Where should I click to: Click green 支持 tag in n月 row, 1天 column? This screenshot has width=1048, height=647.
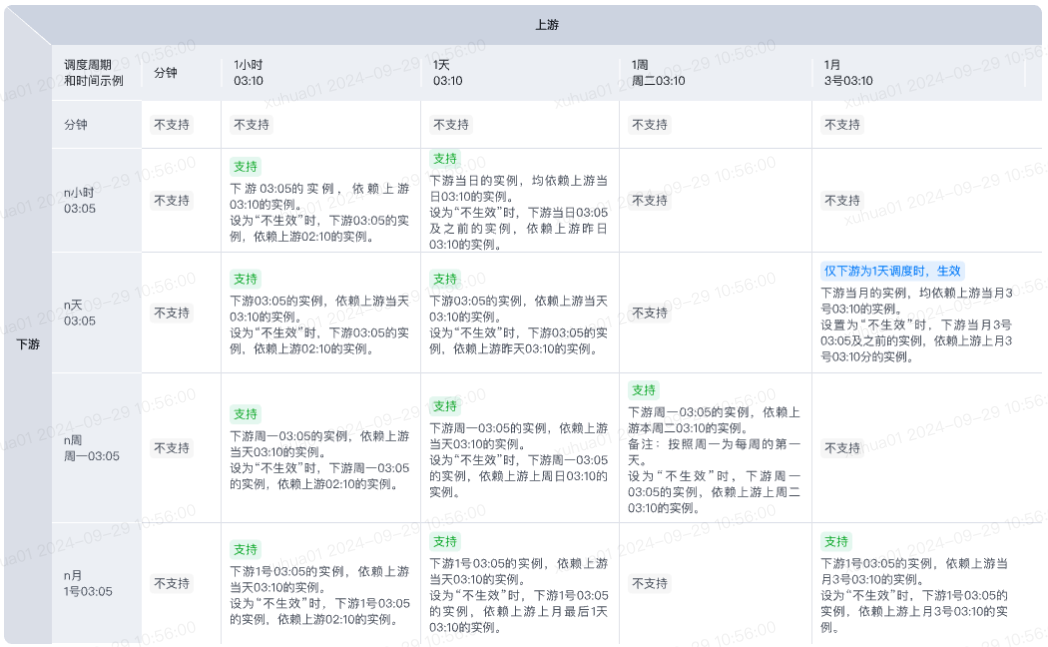pos(445,541)
